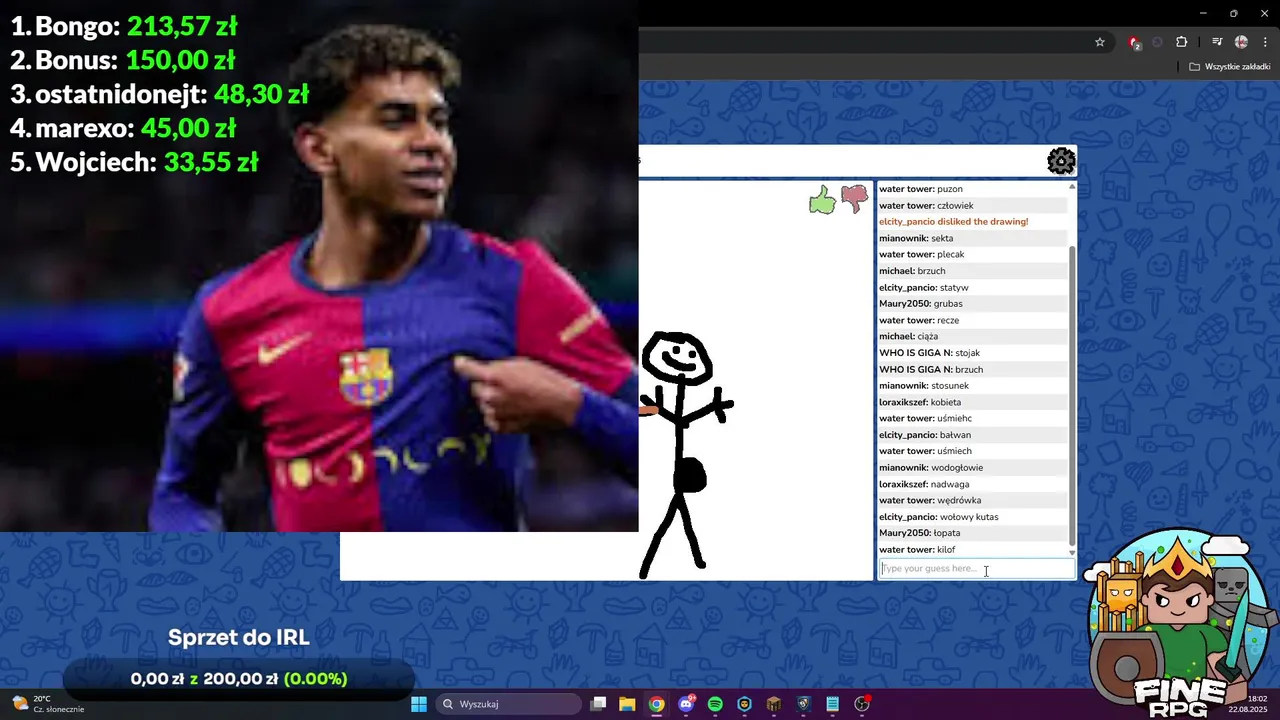
Task: Click the chat message 'water tower: człowiek'
Action: coord(926,205)
